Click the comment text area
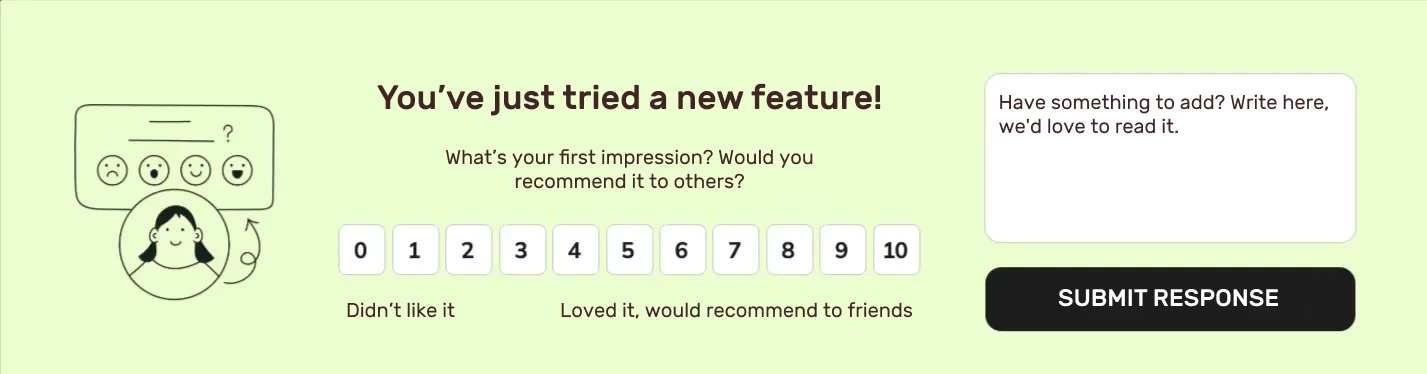 [1170, 158]
